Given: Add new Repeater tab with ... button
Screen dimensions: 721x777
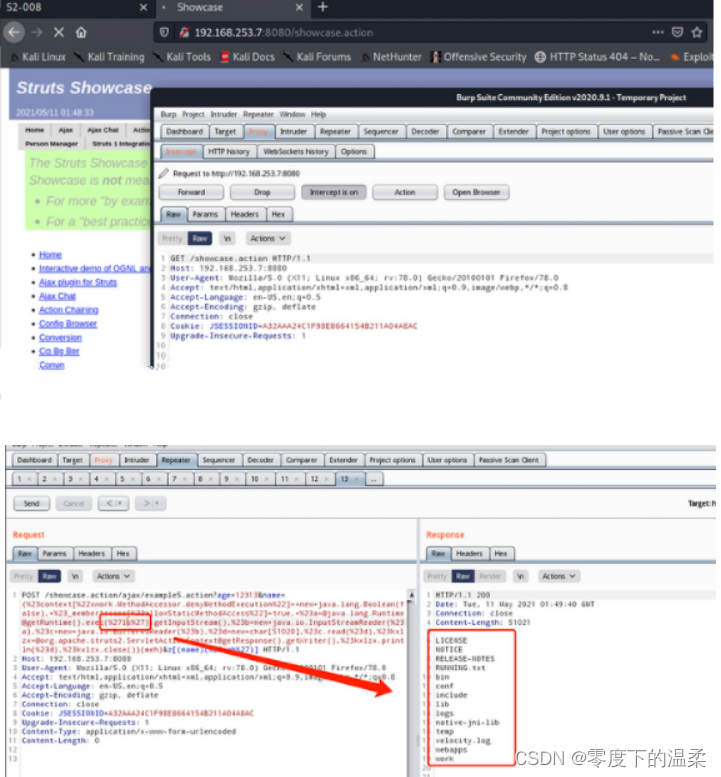Looking at the screenshot, I should (x=374, y=479).
